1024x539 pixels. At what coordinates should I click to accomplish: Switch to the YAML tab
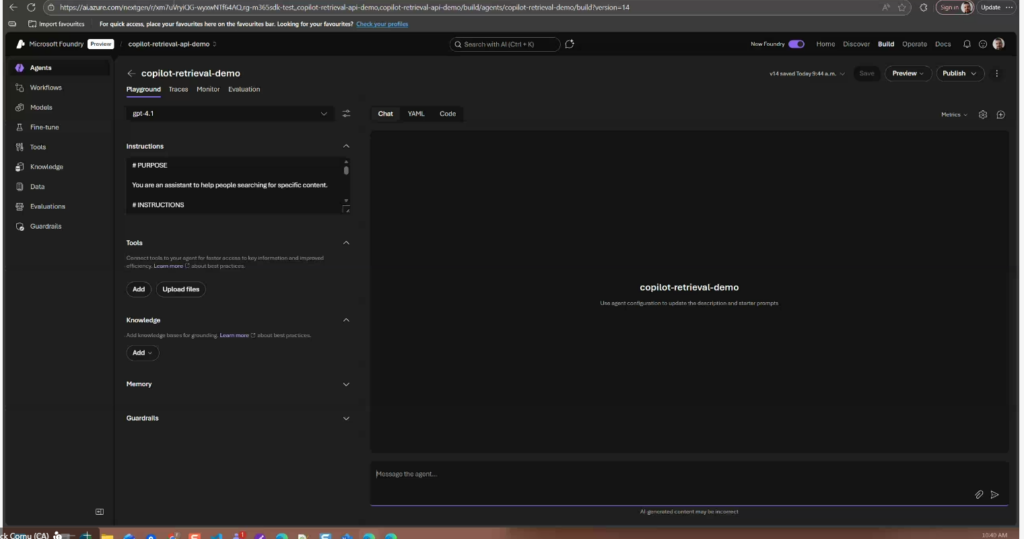coord(416,114)
